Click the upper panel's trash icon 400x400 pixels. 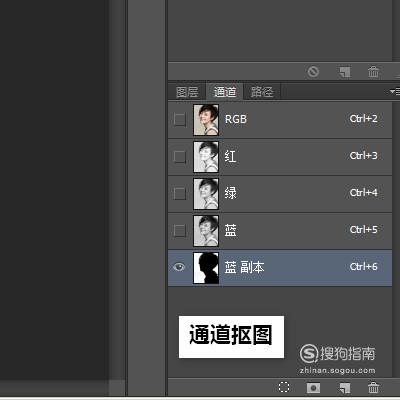pyautogui.click(x=373, y=71)
